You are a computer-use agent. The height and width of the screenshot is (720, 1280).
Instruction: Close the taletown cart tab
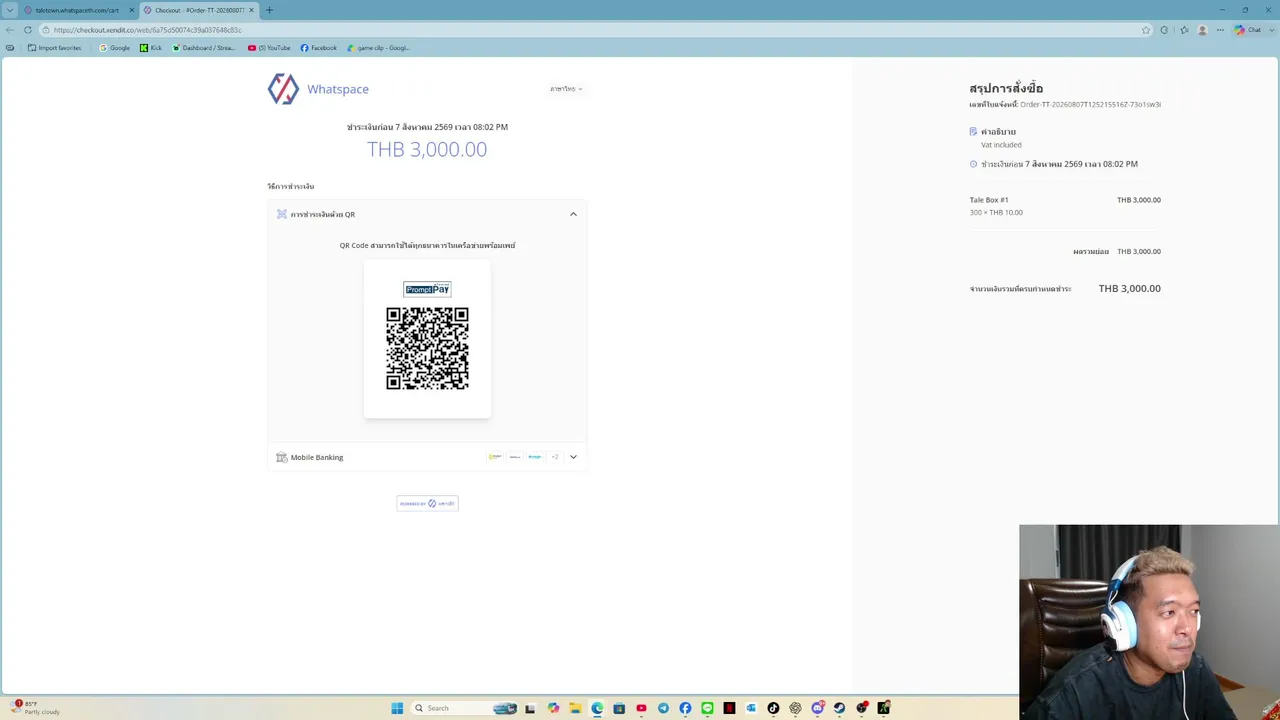pyautogui.click(x=131, y=10)
